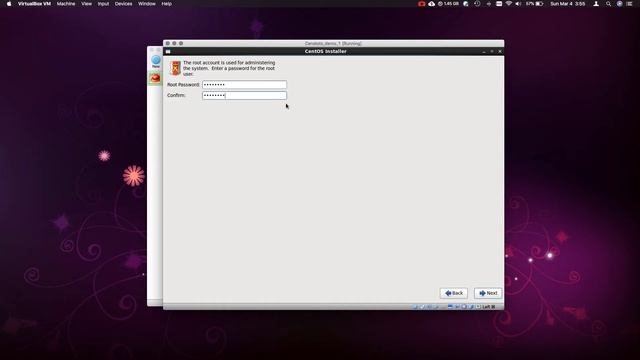Click the root password shield icon

coord(176,68)
